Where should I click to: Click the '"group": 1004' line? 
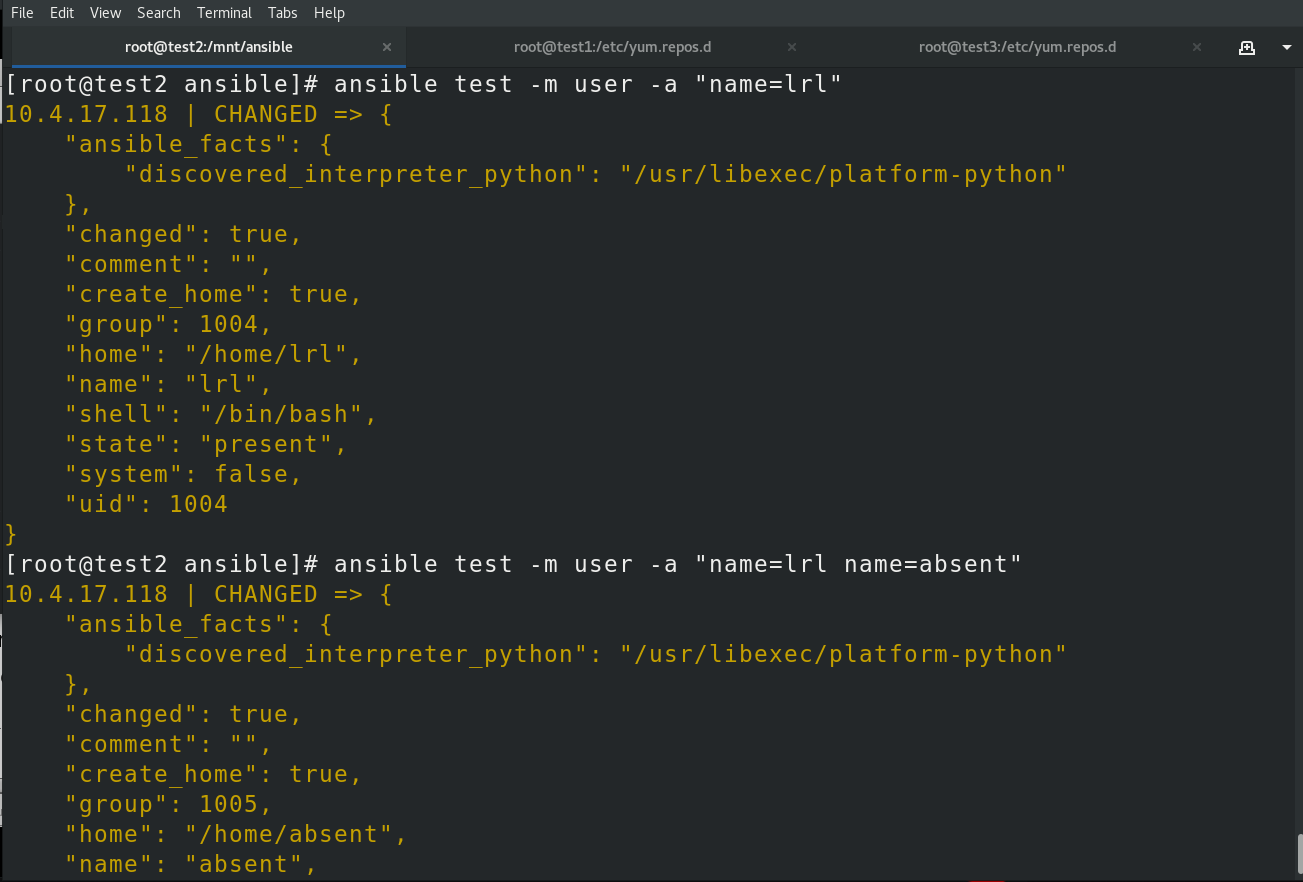click(x=169, y=324)
